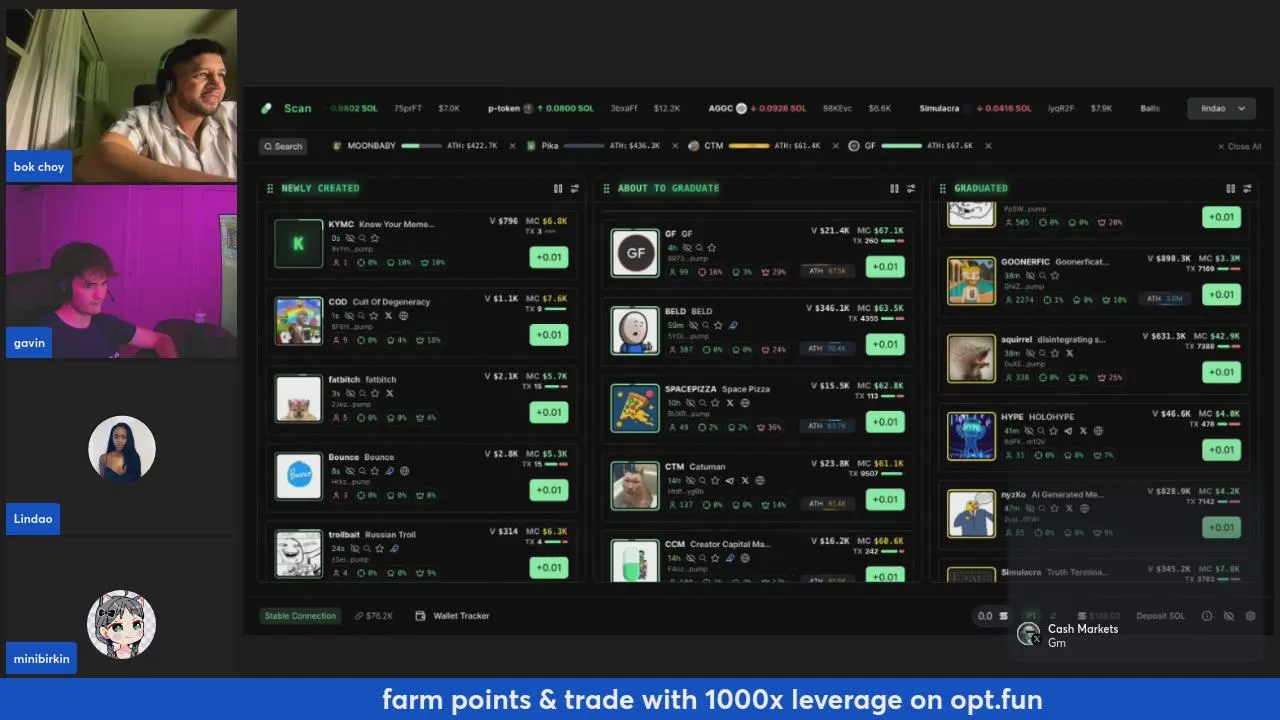Screen dimensions: 1280x720
Task: Click the BELD pump pill icon
Action: click(x=733, y=325)
